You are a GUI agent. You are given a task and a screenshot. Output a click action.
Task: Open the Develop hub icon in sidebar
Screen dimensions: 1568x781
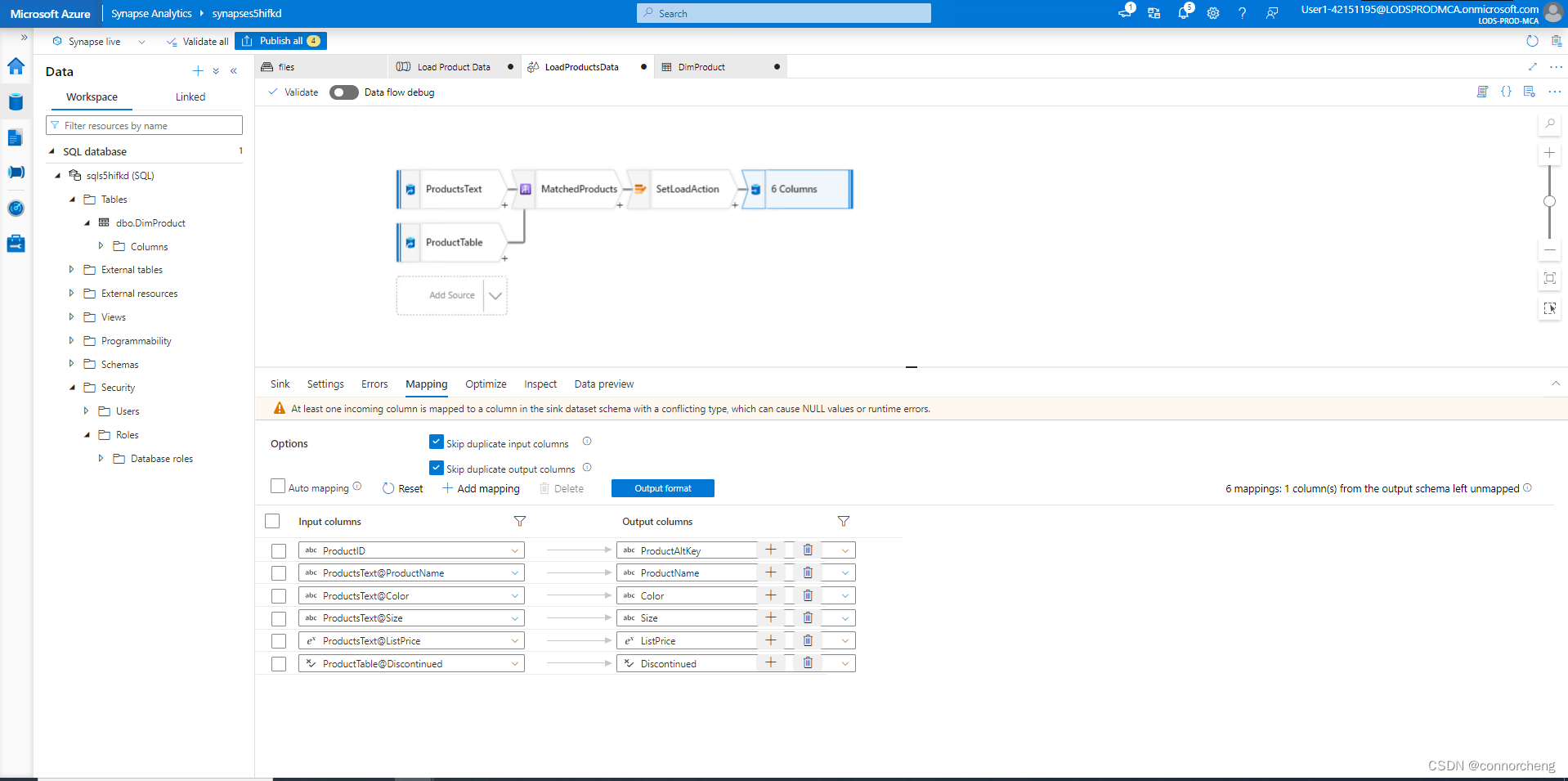click(x=16, y=137)
